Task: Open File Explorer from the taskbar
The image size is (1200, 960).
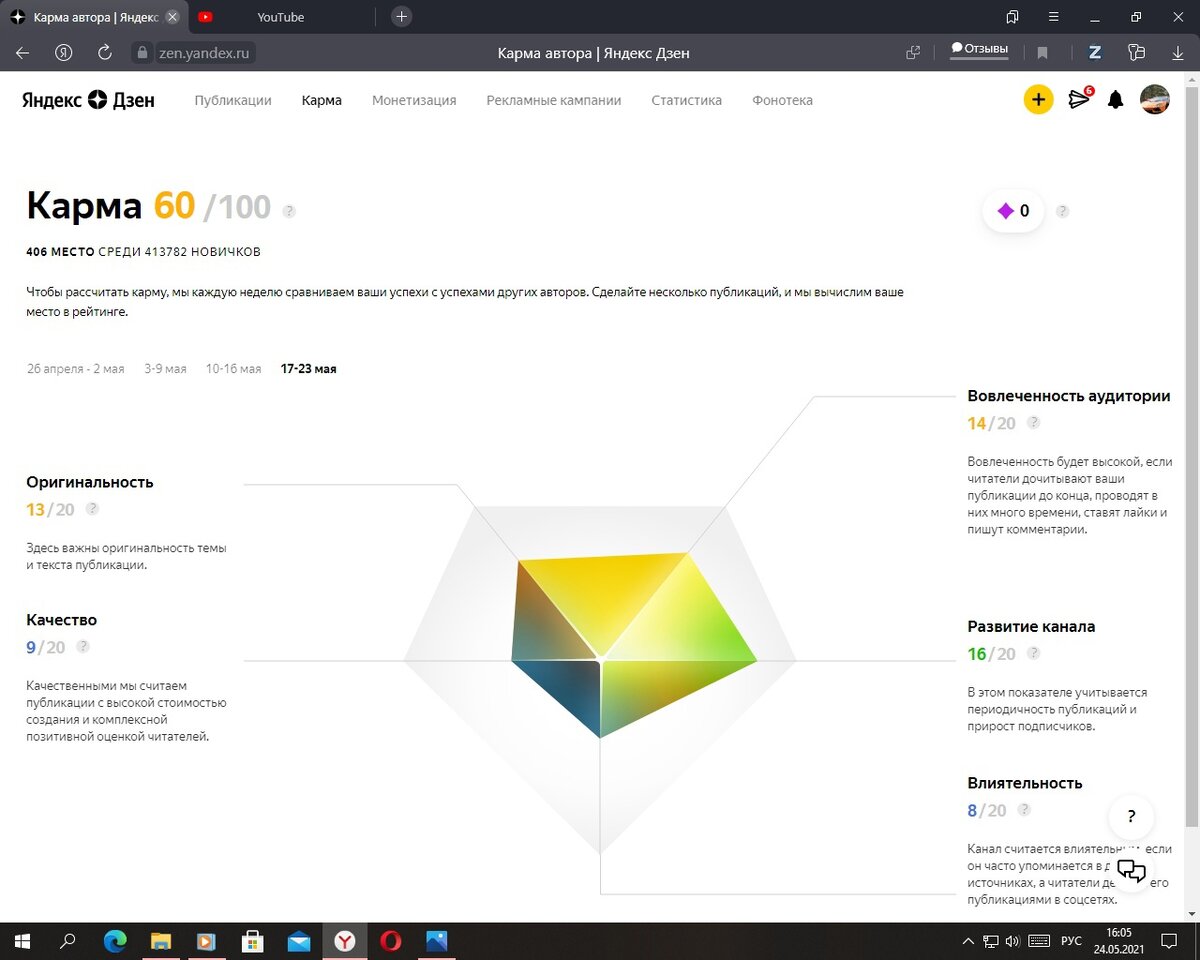Action: 161,941
